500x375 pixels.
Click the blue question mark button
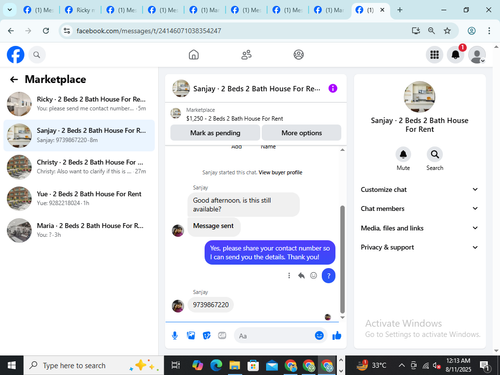(x=328, y=276)
